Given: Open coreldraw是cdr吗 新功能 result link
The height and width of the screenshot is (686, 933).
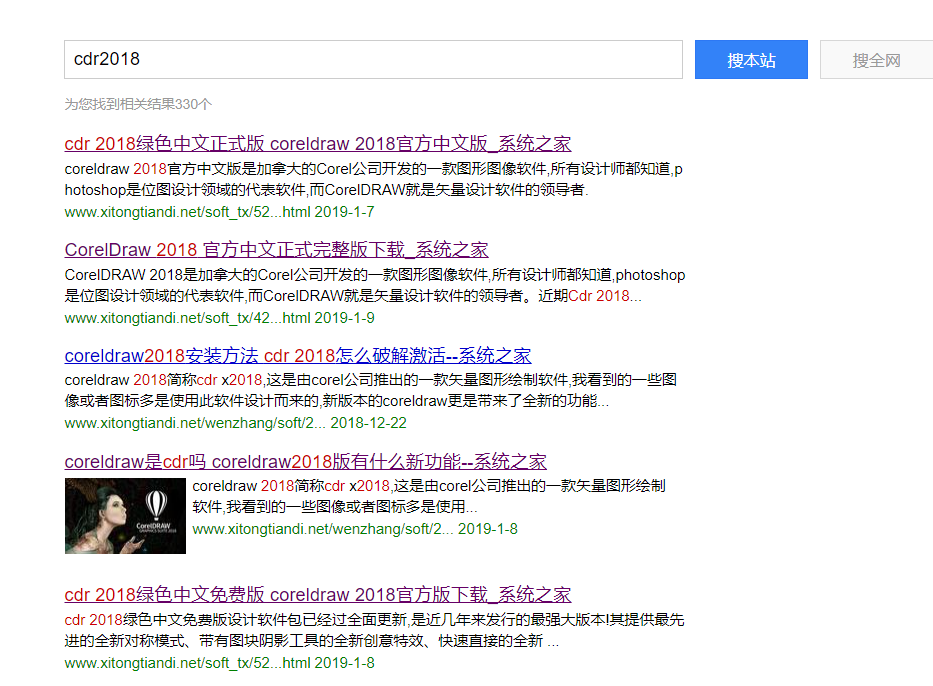Looking at the screenshot, I should click(x=305, y=462).
